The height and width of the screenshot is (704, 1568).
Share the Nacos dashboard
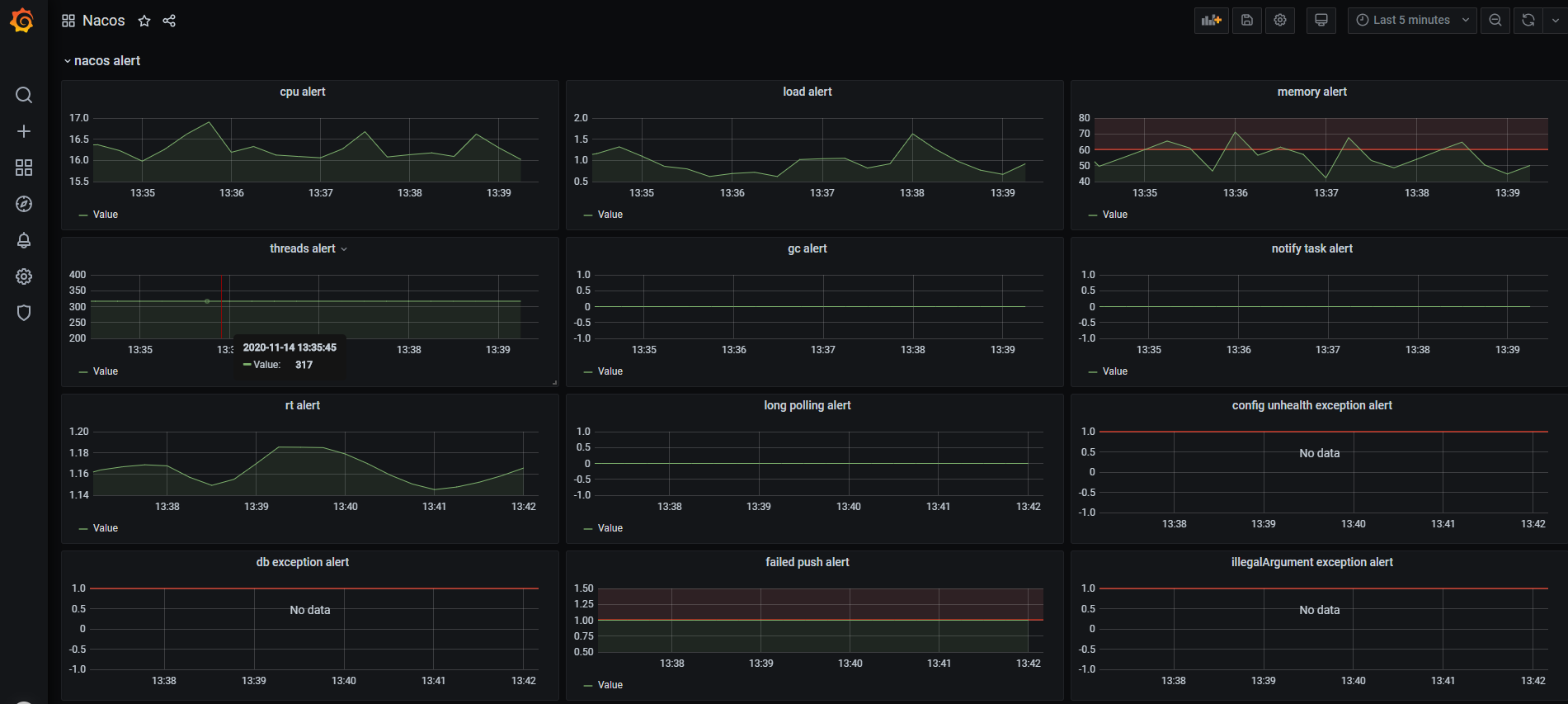169,21
